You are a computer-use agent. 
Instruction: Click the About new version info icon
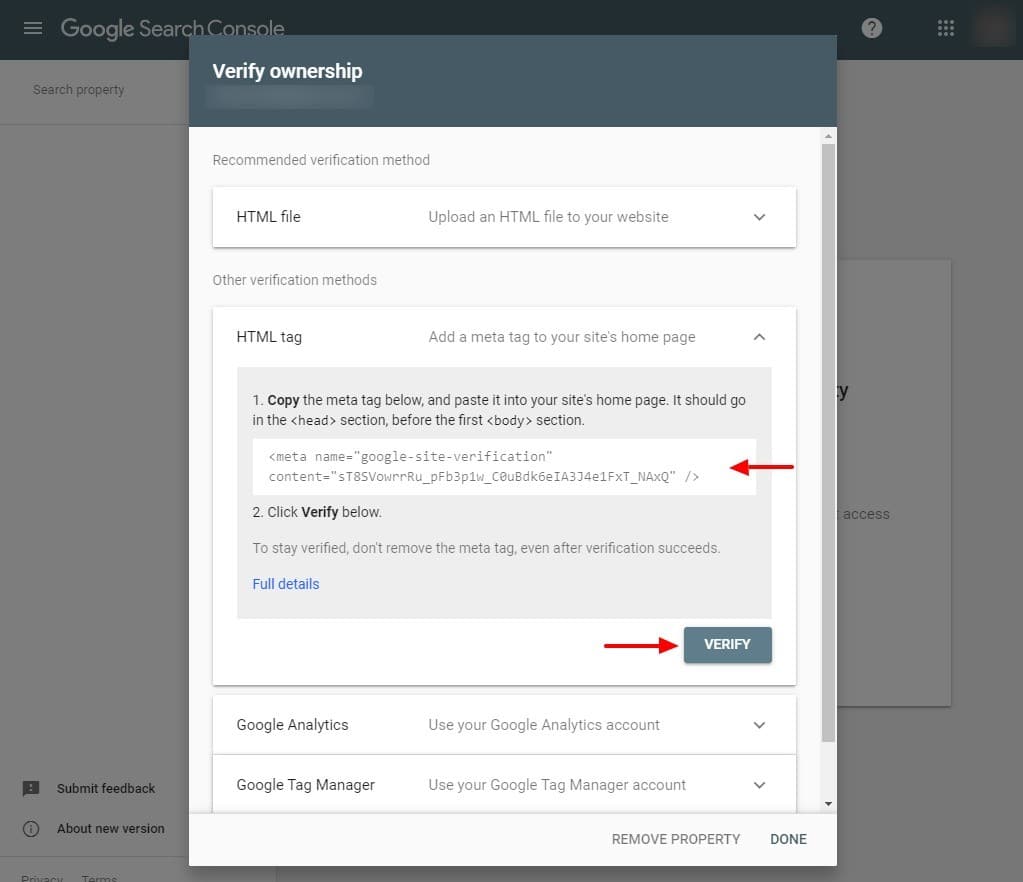point(31,828)
